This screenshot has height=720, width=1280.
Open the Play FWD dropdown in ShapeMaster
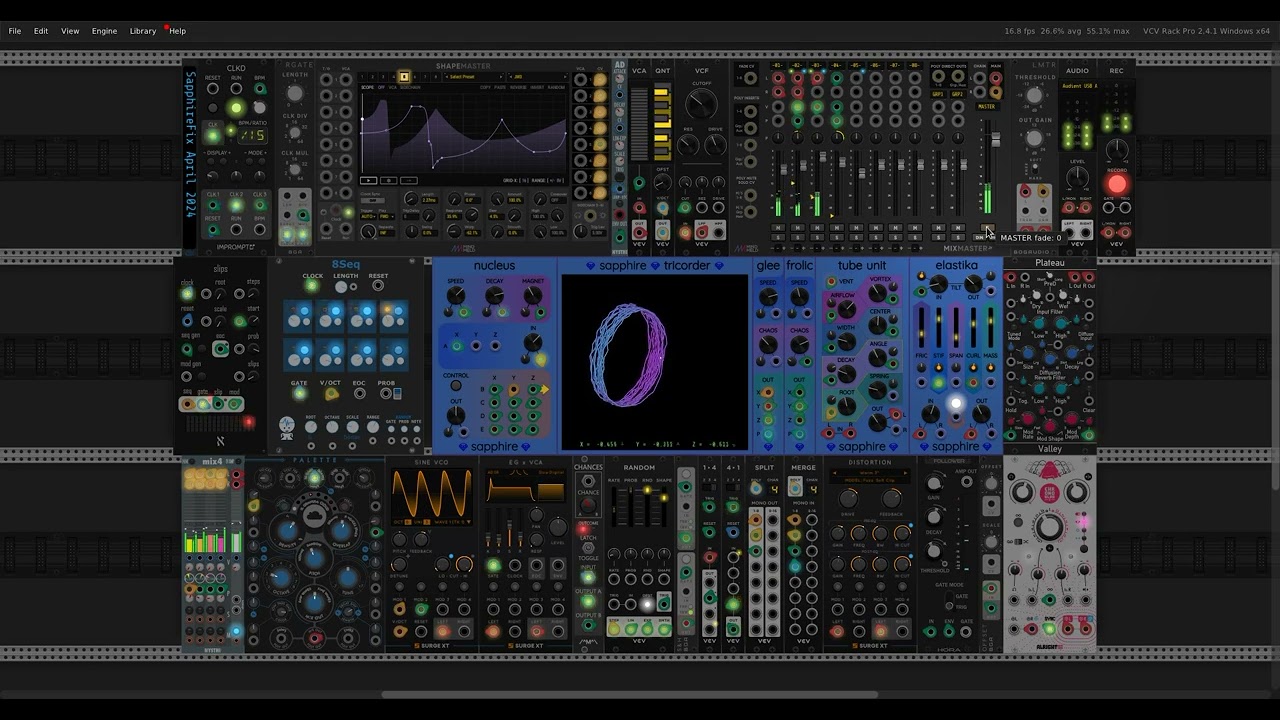[x=386, y=216]
